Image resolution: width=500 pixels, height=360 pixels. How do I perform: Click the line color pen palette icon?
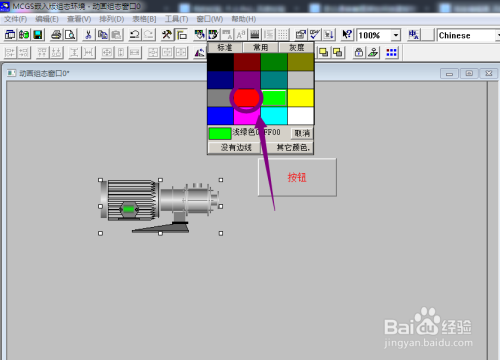pyautogui.click(x=213, y=35)
